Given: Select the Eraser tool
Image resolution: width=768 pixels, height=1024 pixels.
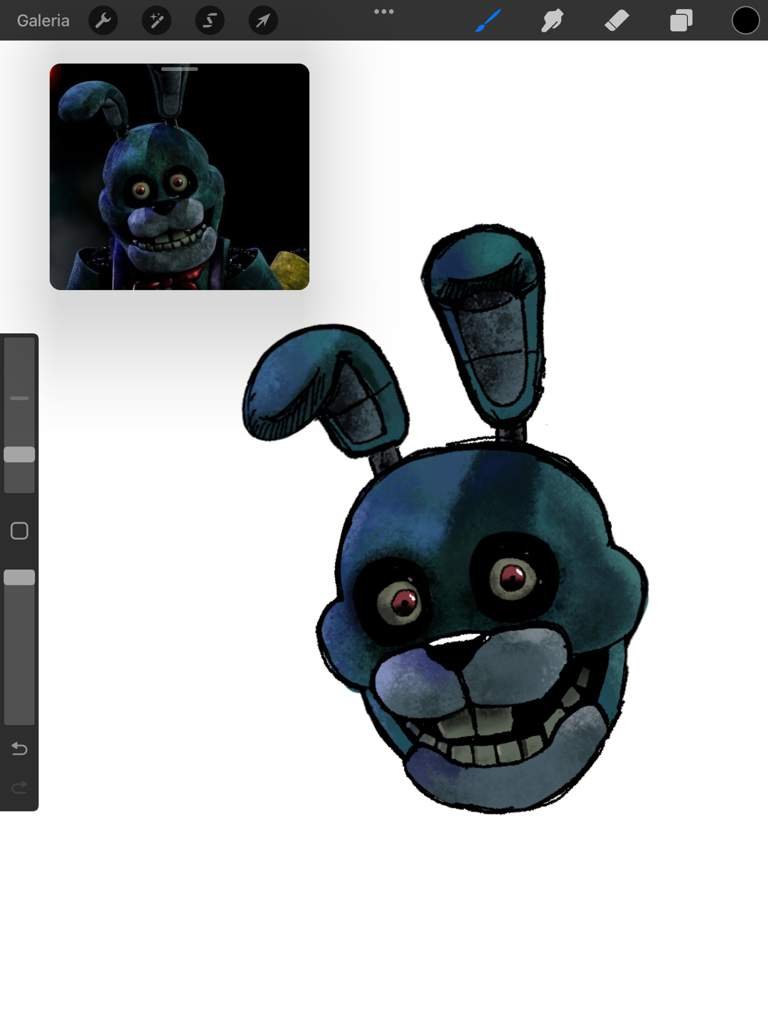Looking at the screenshot, I should tap(616, 21).
